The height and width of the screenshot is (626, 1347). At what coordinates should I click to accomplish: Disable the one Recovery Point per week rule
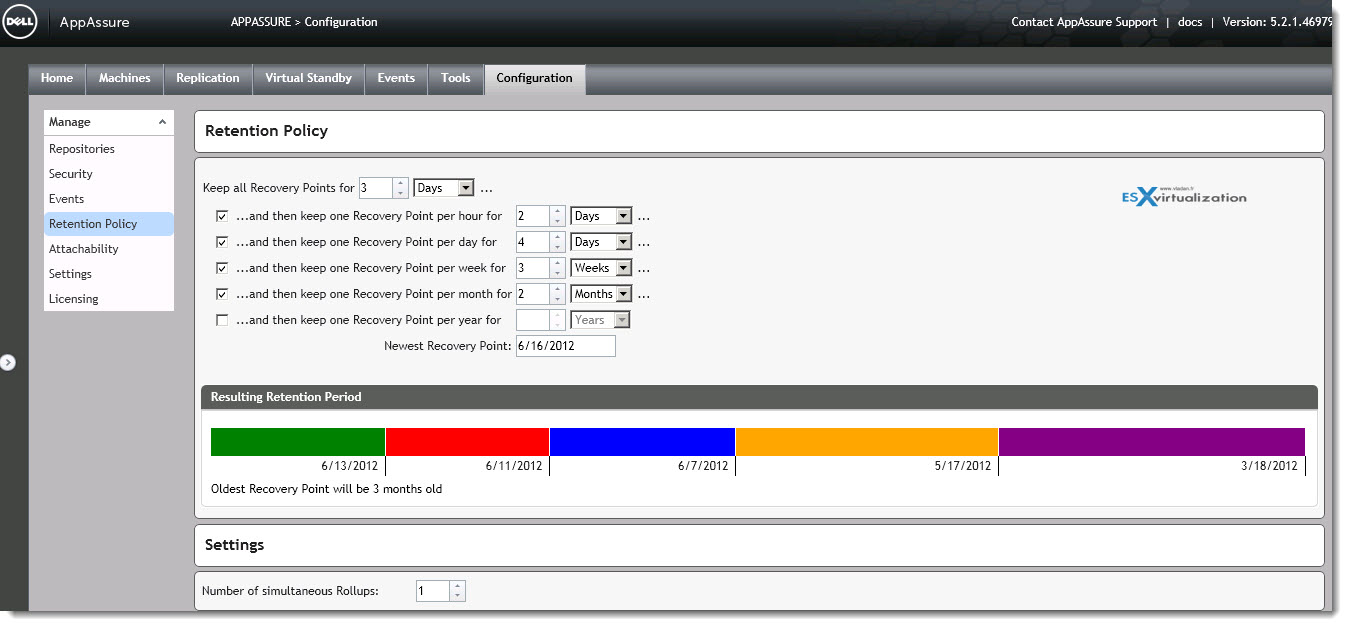point(222,267)
